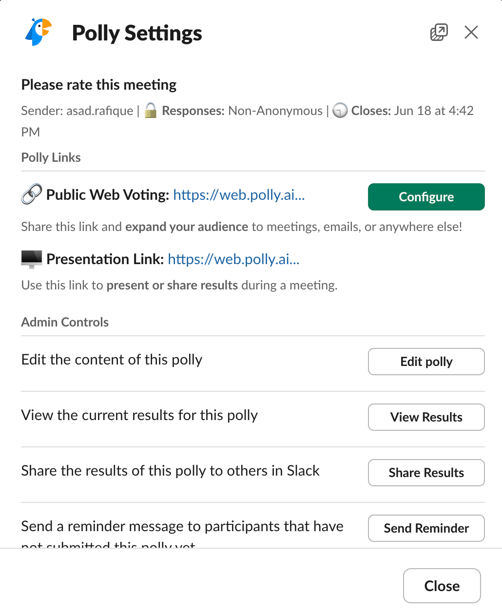Open the Public Web Voting URL
This screenshot has height=614, width=502.
click(x=239, y=195)
